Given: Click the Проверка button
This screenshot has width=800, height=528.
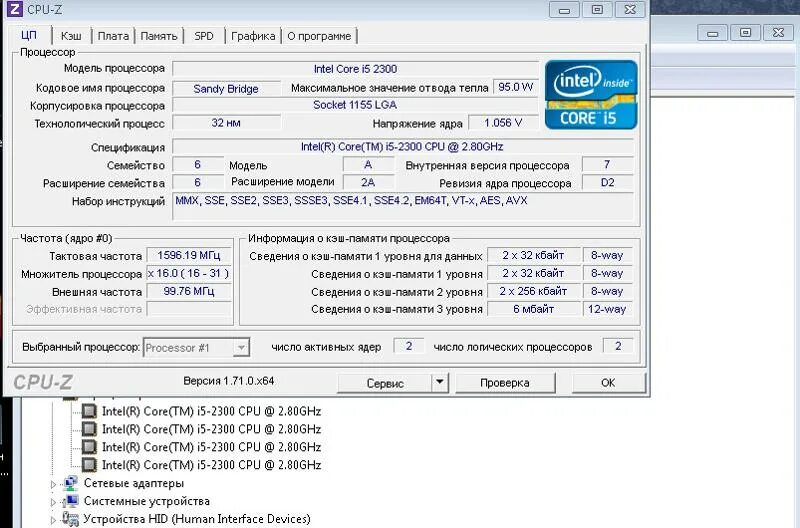Looking at the screenshot, I should pos(505,383).
